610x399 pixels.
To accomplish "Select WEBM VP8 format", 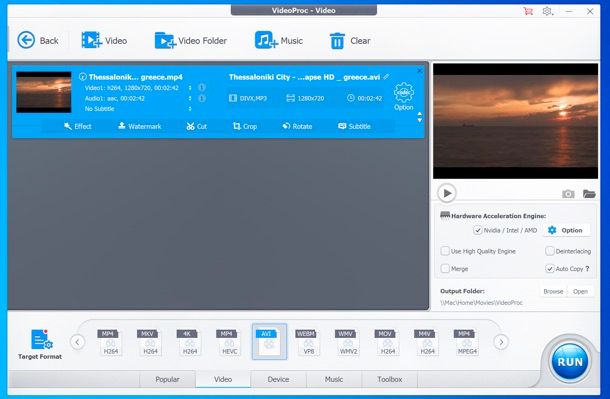I will pos(309,342).
